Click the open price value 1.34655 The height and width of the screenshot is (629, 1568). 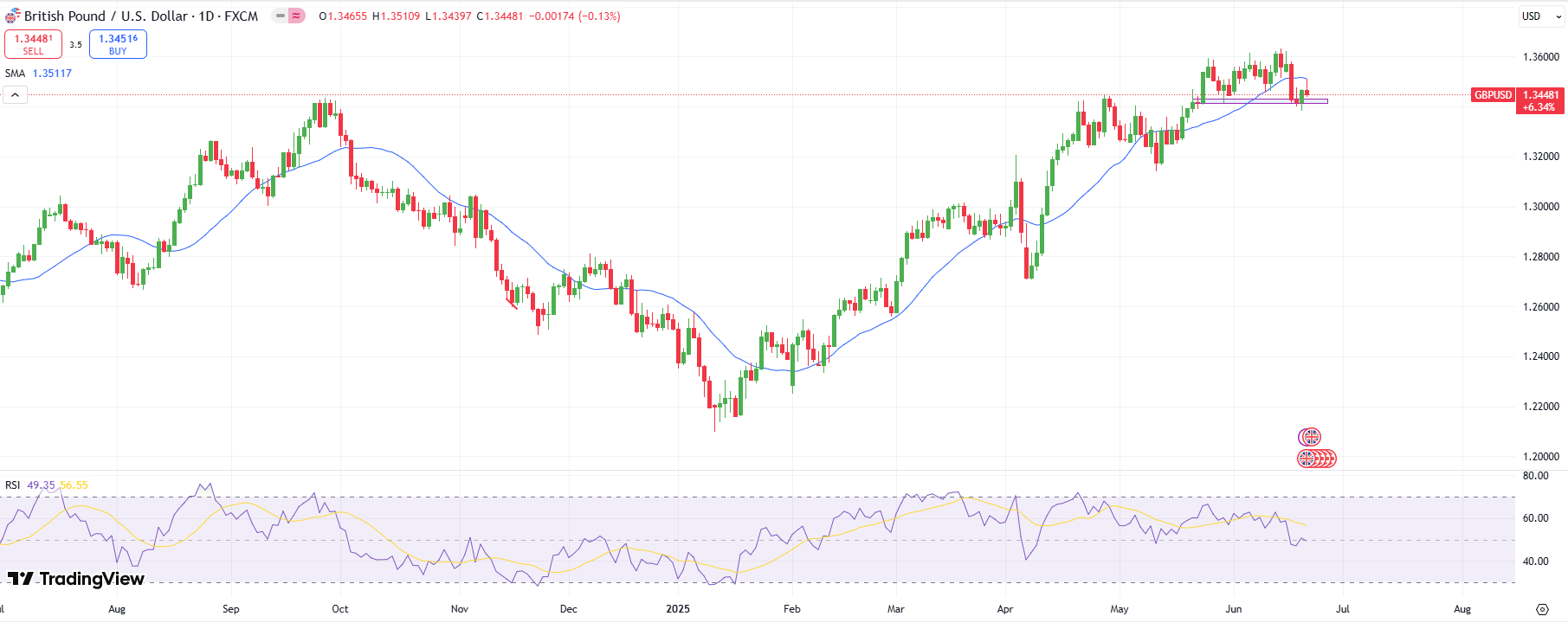coord(346,16)
